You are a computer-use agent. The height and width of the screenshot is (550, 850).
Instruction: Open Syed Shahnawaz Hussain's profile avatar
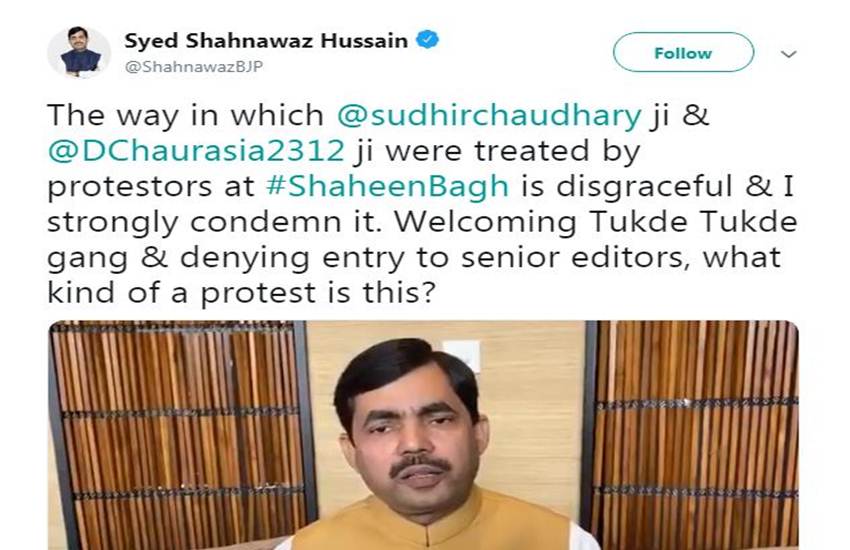coord(79,52)
